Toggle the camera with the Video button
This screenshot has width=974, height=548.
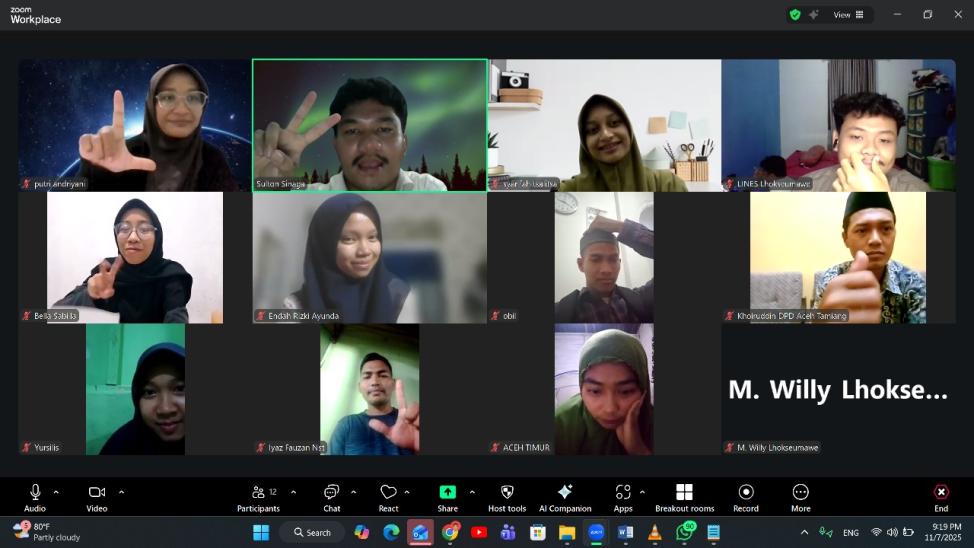97,492
